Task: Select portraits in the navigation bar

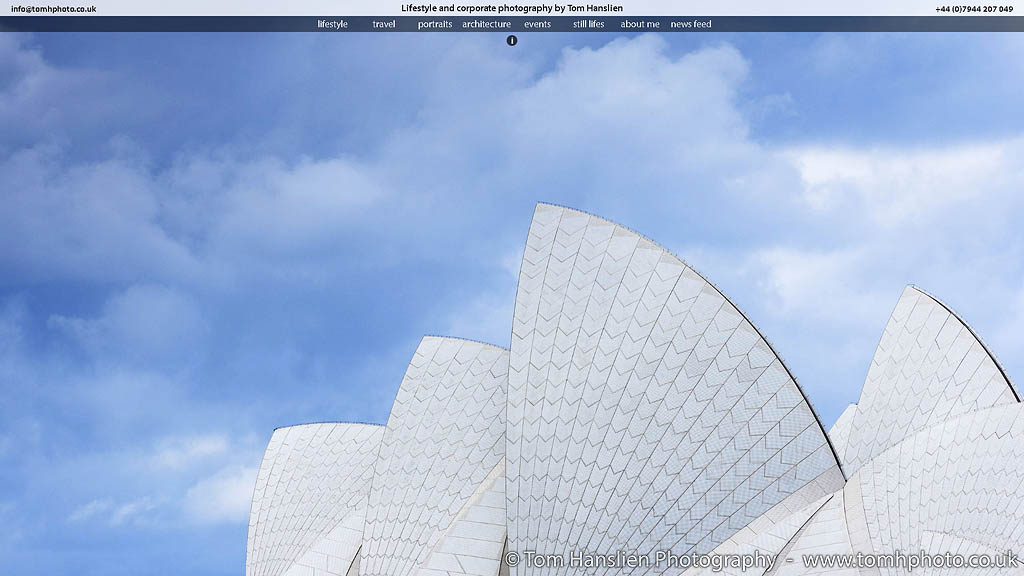Action: point(435,24)
